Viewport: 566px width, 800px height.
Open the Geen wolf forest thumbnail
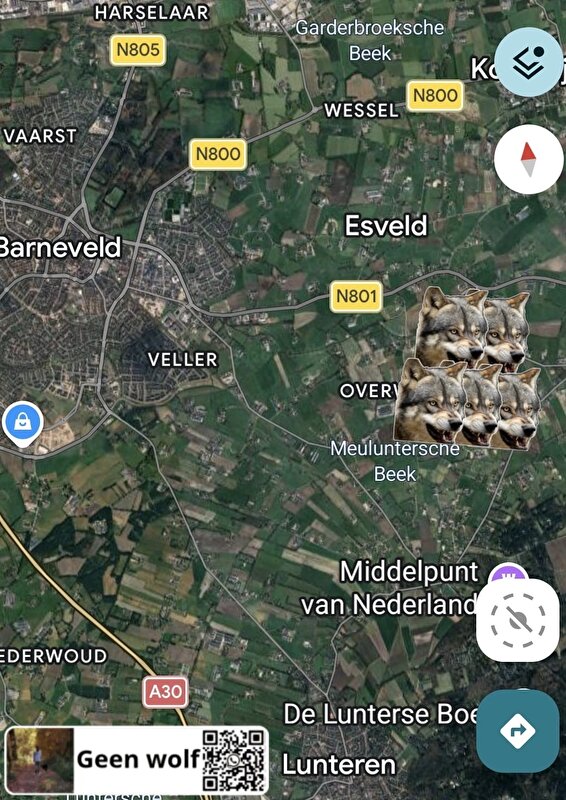pyautogui.click(x=40, y=760)
